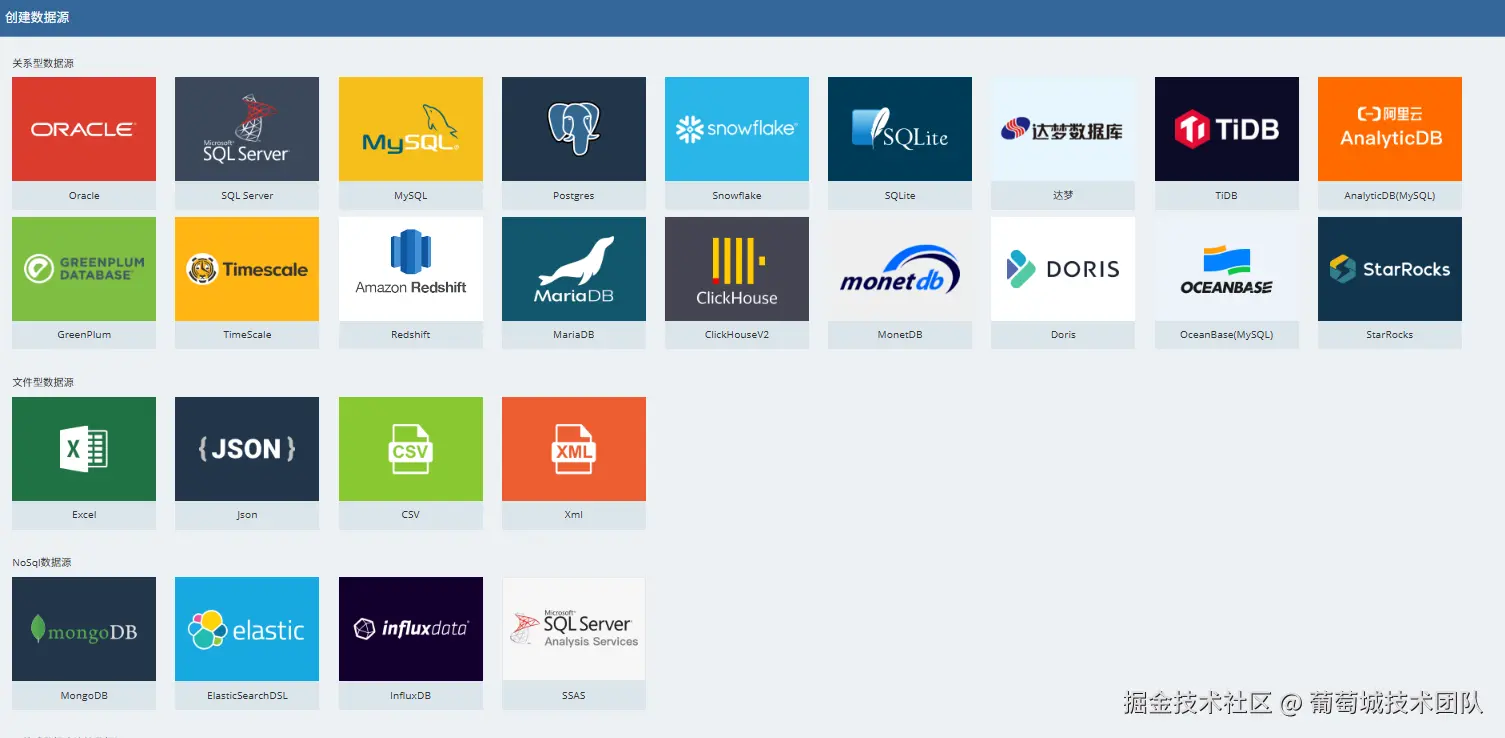Select the elastic logo tile

pos(247,629)
